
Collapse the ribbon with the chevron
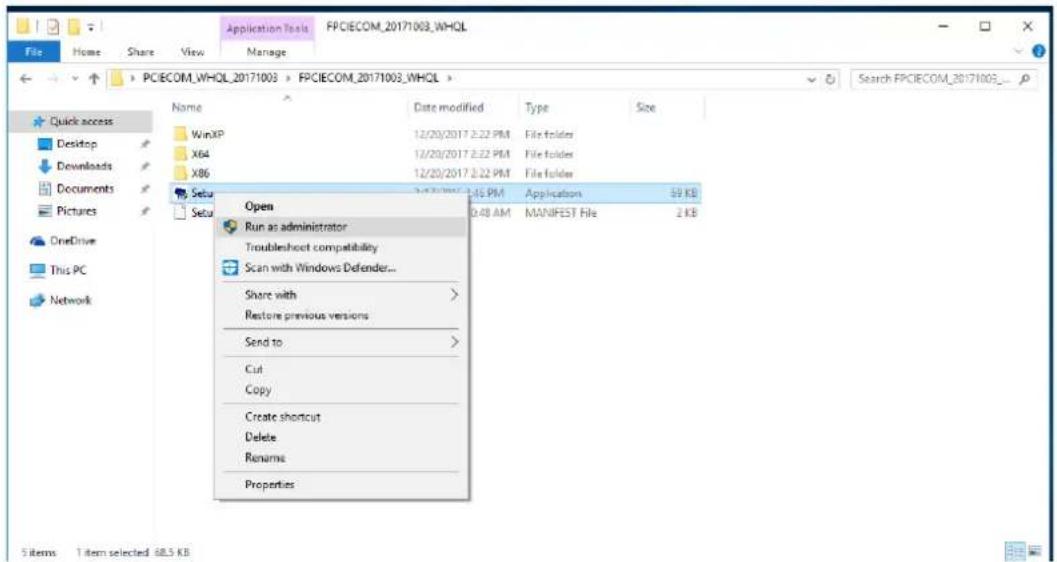pos(1020,51)
